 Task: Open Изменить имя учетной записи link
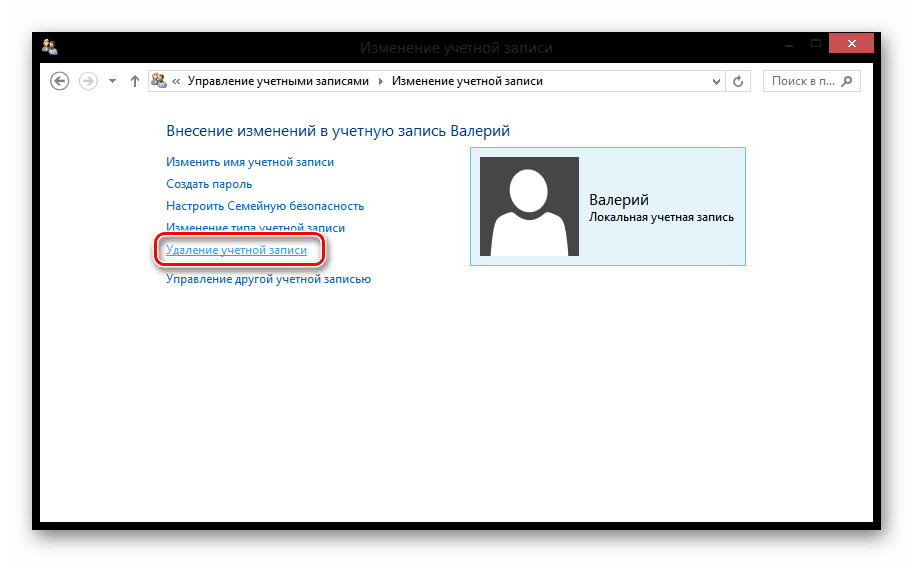click(x=250, y=162)
